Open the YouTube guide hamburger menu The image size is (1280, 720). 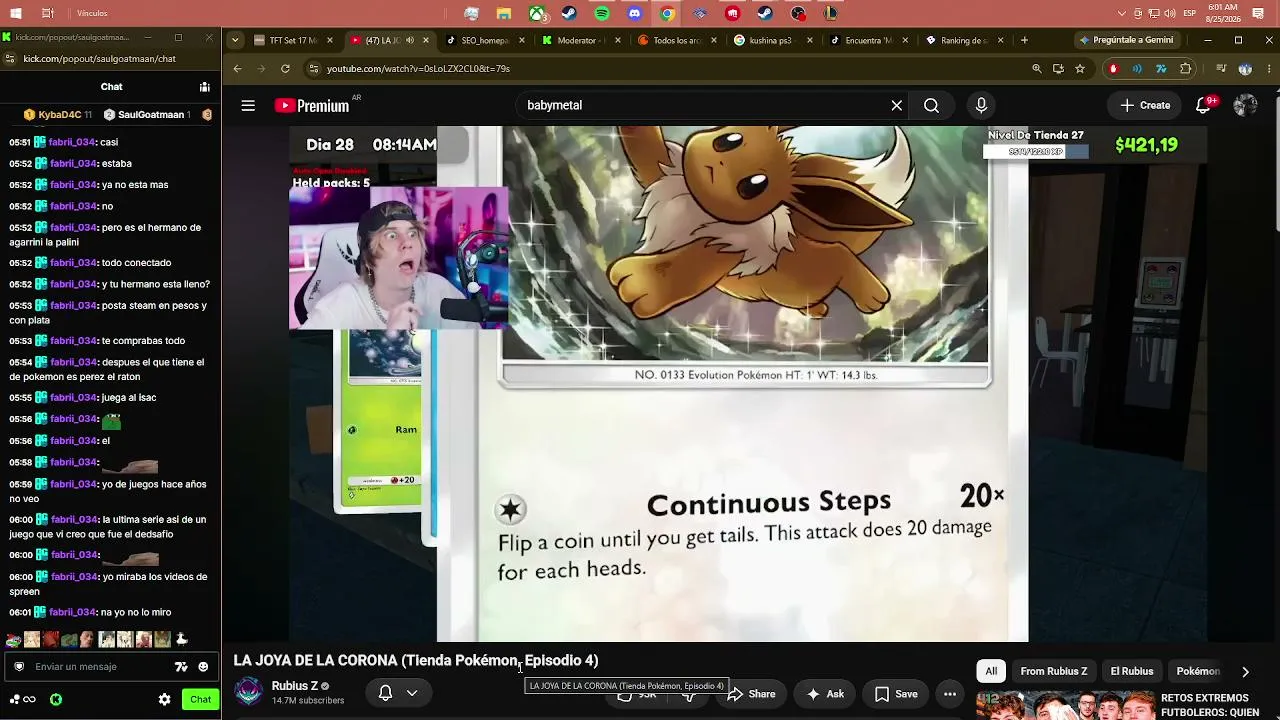point(248,105)
